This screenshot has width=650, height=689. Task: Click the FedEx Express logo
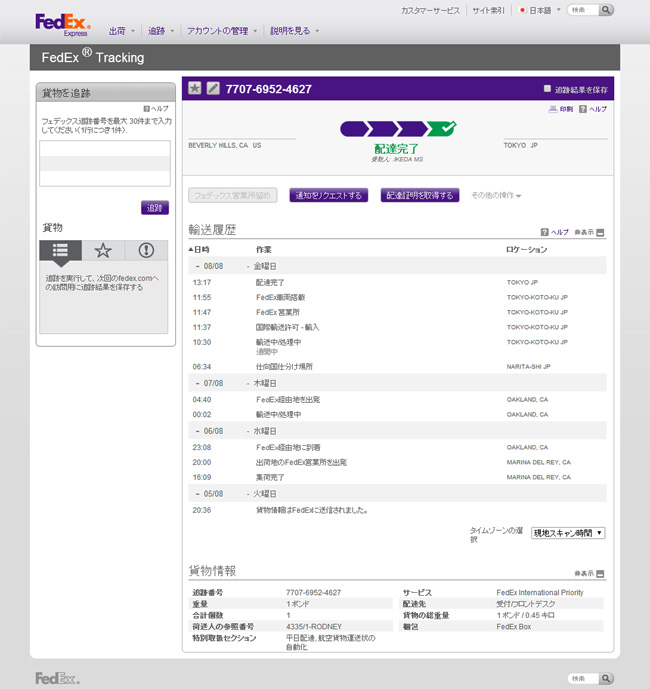(x=62, y=24)
